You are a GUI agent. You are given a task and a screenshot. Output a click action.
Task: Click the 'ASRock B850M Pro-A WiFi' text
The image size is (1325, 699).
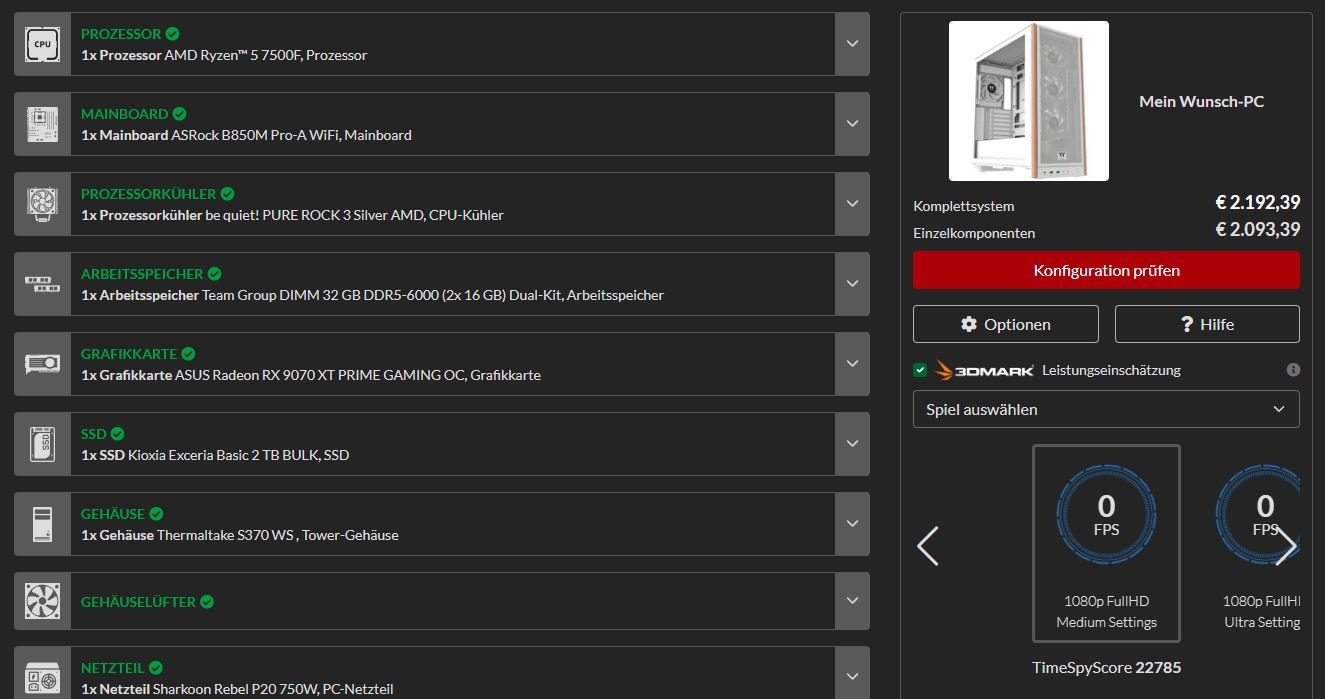(x=255, y=135)
